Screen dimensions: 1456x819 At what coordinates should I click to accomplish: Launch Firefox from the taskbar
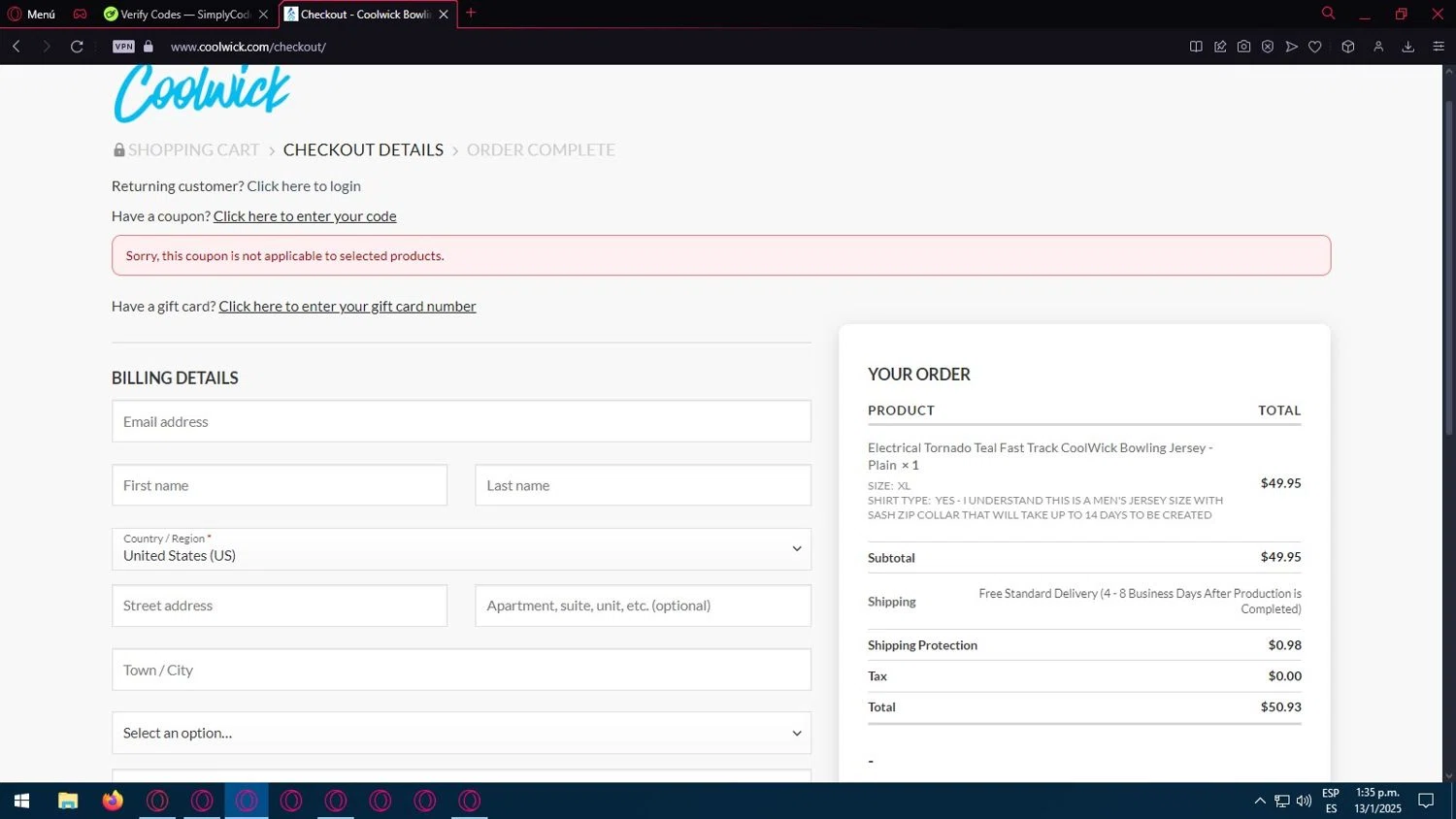113,801
